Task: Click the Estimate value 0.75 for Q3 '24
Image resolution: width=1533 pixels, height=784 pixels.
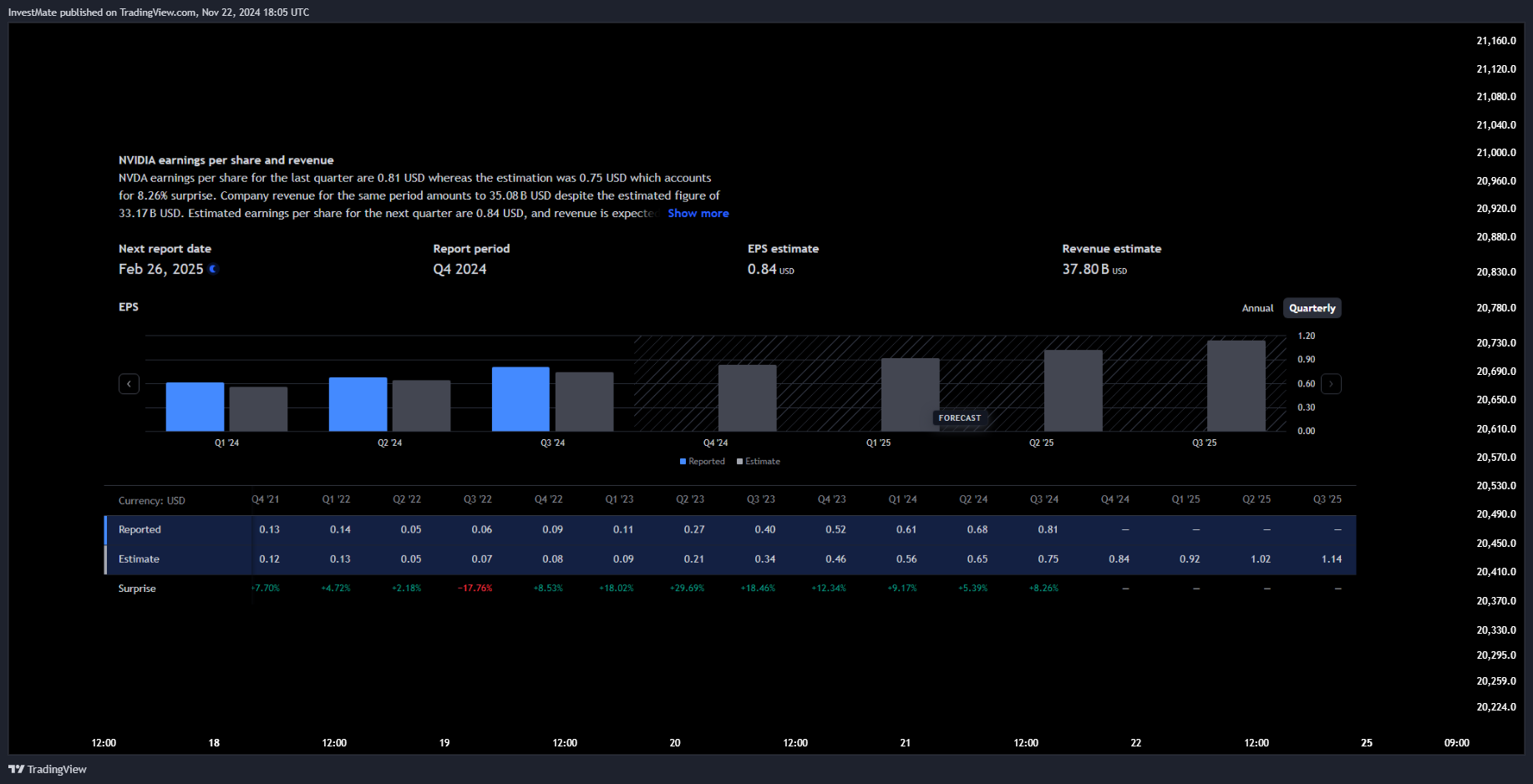Action: coord(1048,559)
